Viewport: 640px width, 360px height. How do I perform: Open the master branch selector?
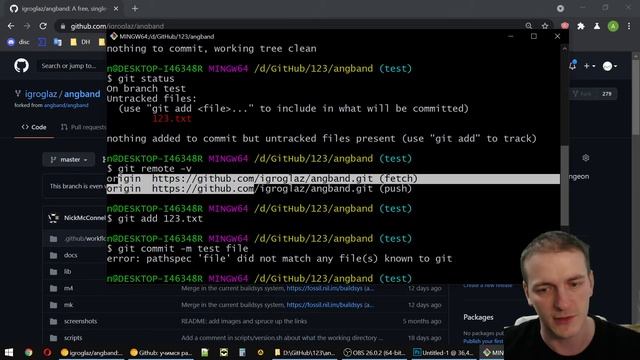click(69, 160)
